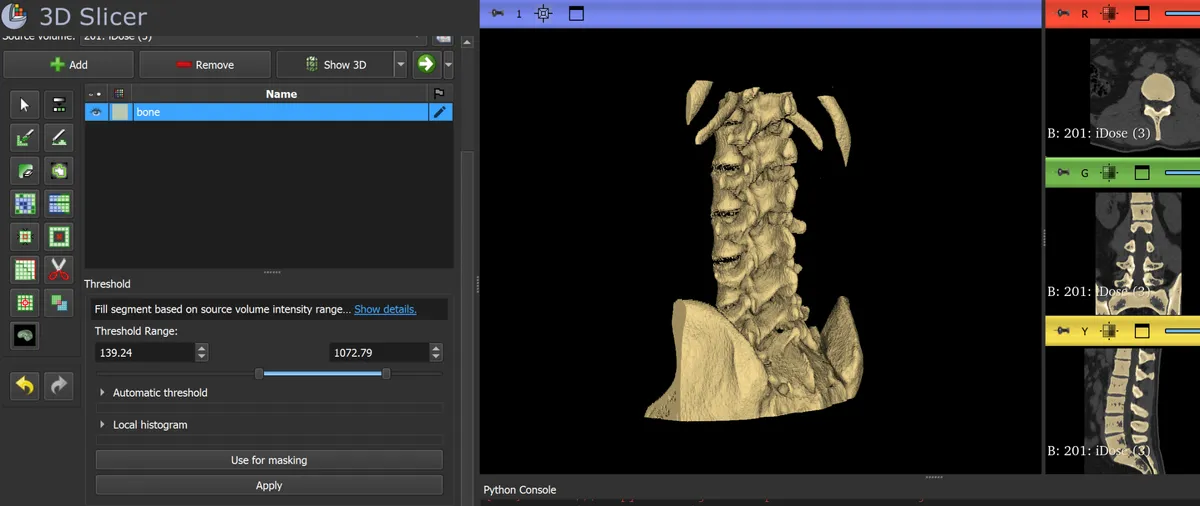1200x506 pixels.
Task: Select the Smoothing effect tool
Action: click(x=25, y=270)
